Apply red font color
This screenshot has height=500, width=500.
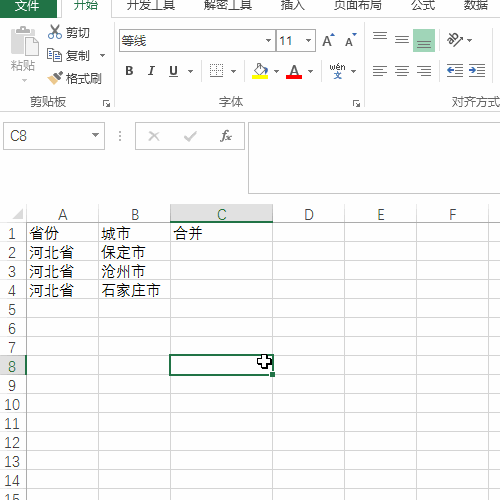pos(294,71)
